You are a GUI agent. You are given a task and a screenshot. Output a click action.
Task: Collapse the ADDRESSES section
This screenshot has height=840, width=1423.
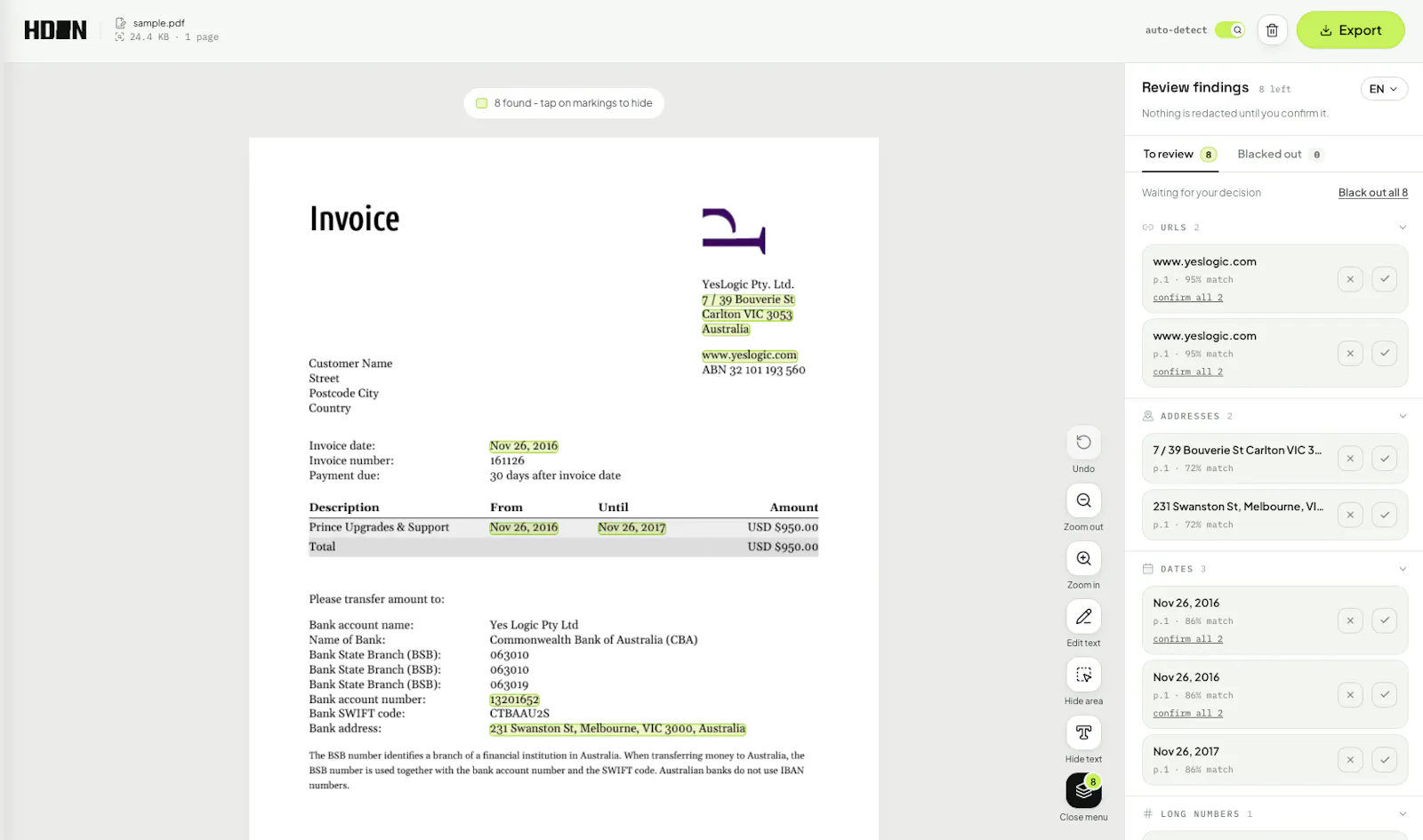(1403, 416)
